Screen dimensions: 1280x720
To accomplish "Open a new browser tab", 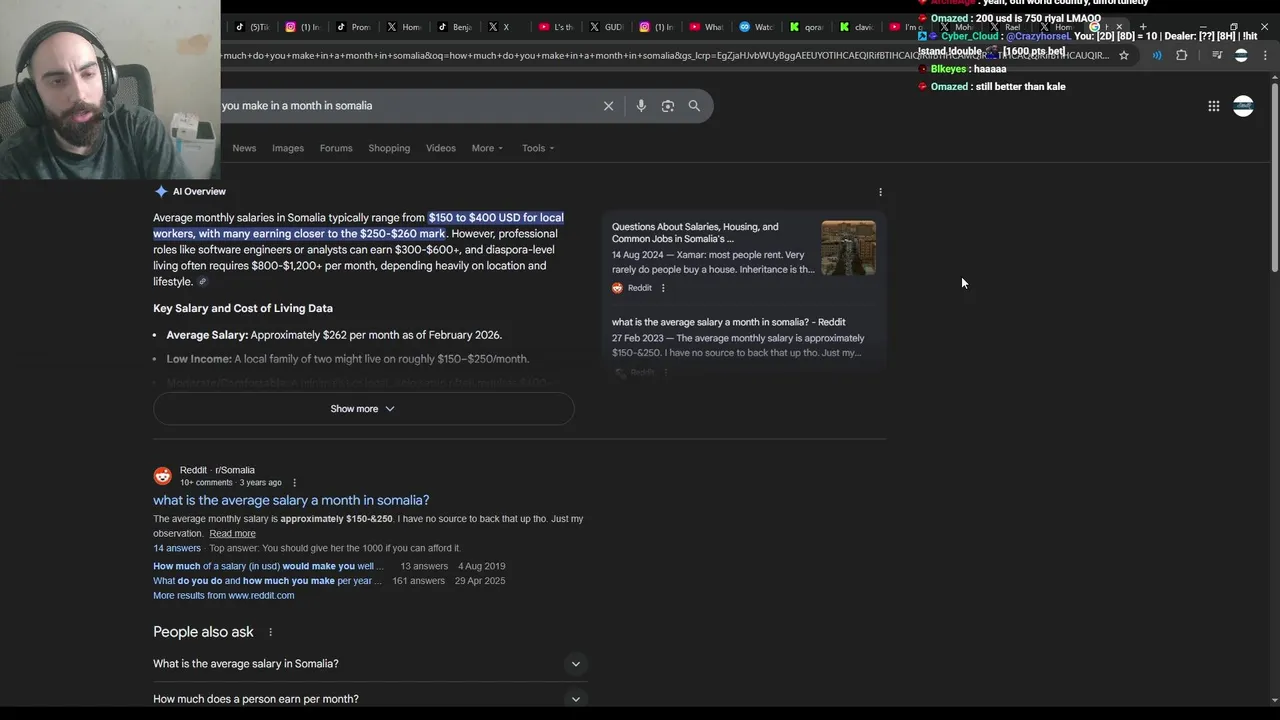I will coord(1143,27).
